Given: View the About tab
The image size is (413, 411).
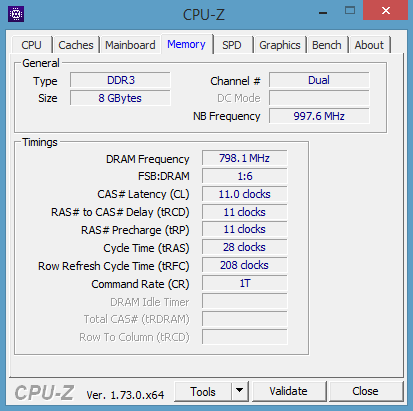Looking at the screenshot, I should click(x=369, y=45).
